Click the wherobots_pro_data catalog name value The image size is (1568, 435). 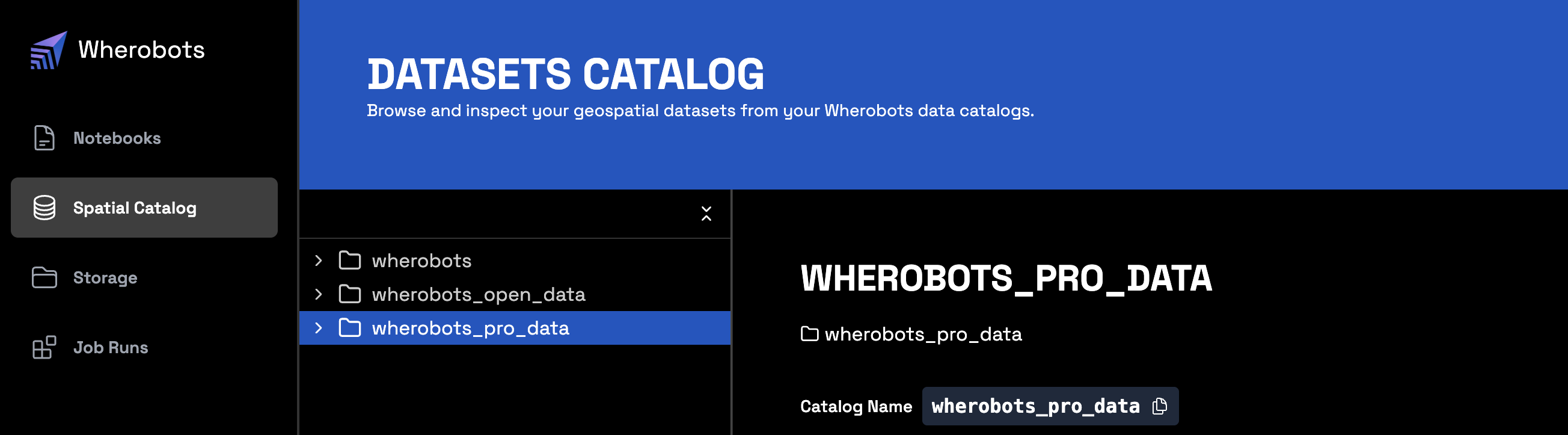1036,406
